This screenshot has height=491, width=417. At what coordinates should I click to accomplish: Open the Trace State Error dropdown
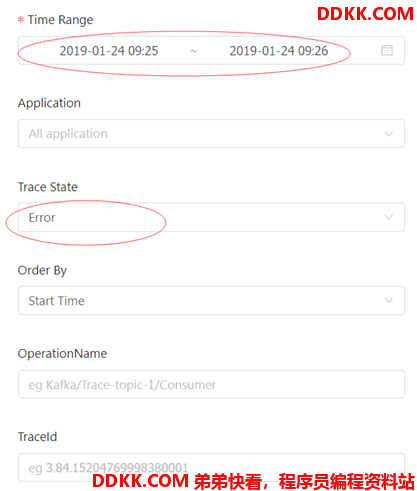point(211,217)
